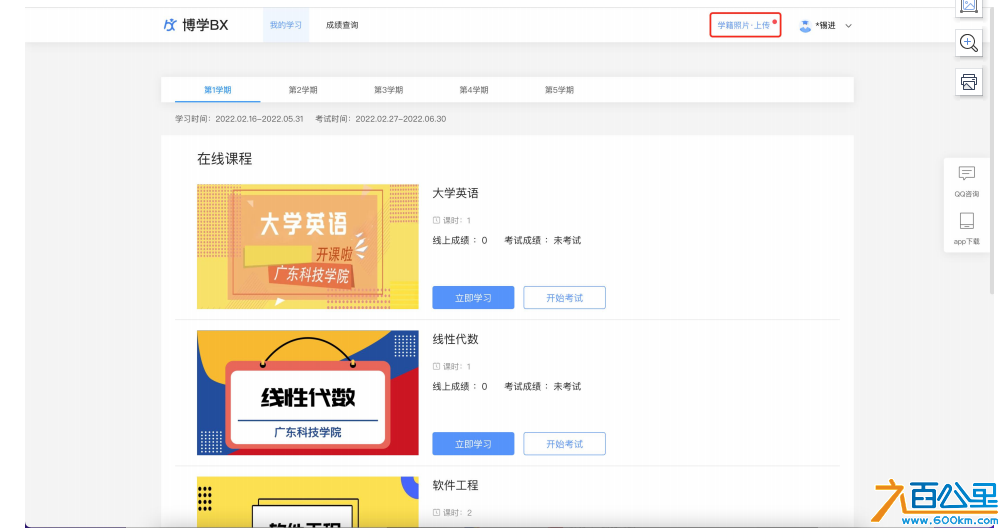Click the 线性代数 course title
1005x530 pixels.
(x=455, y=339)
